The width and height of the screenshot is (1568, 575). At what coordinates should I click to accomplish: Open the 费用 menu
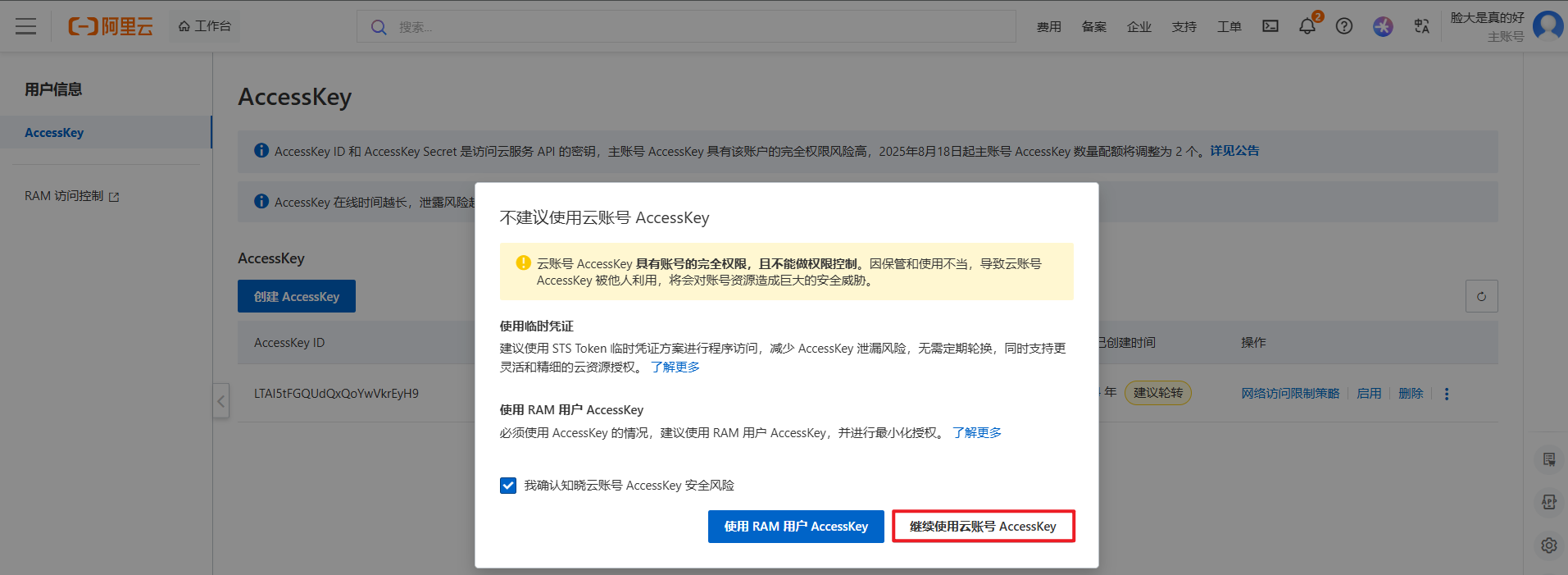coord(1048,27)
